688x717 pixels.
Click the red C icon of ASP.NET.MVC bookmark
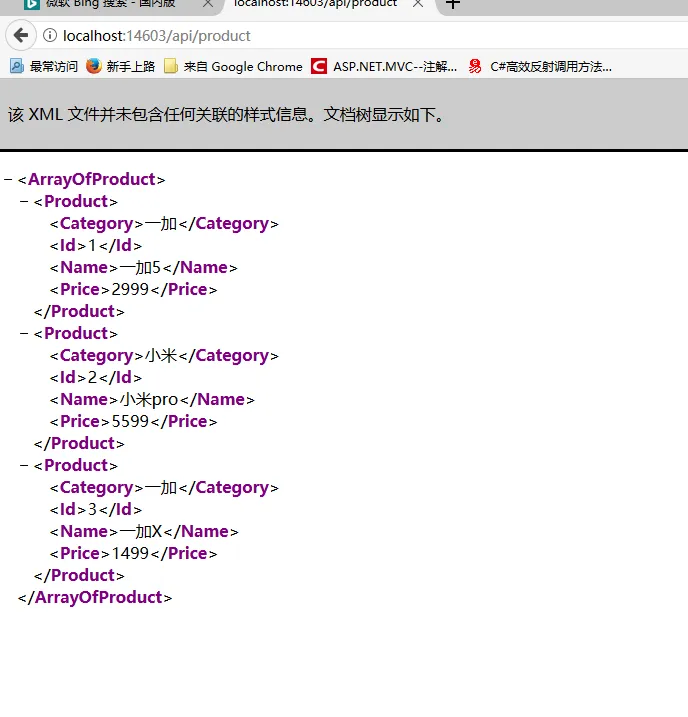(x=319, y=67)
